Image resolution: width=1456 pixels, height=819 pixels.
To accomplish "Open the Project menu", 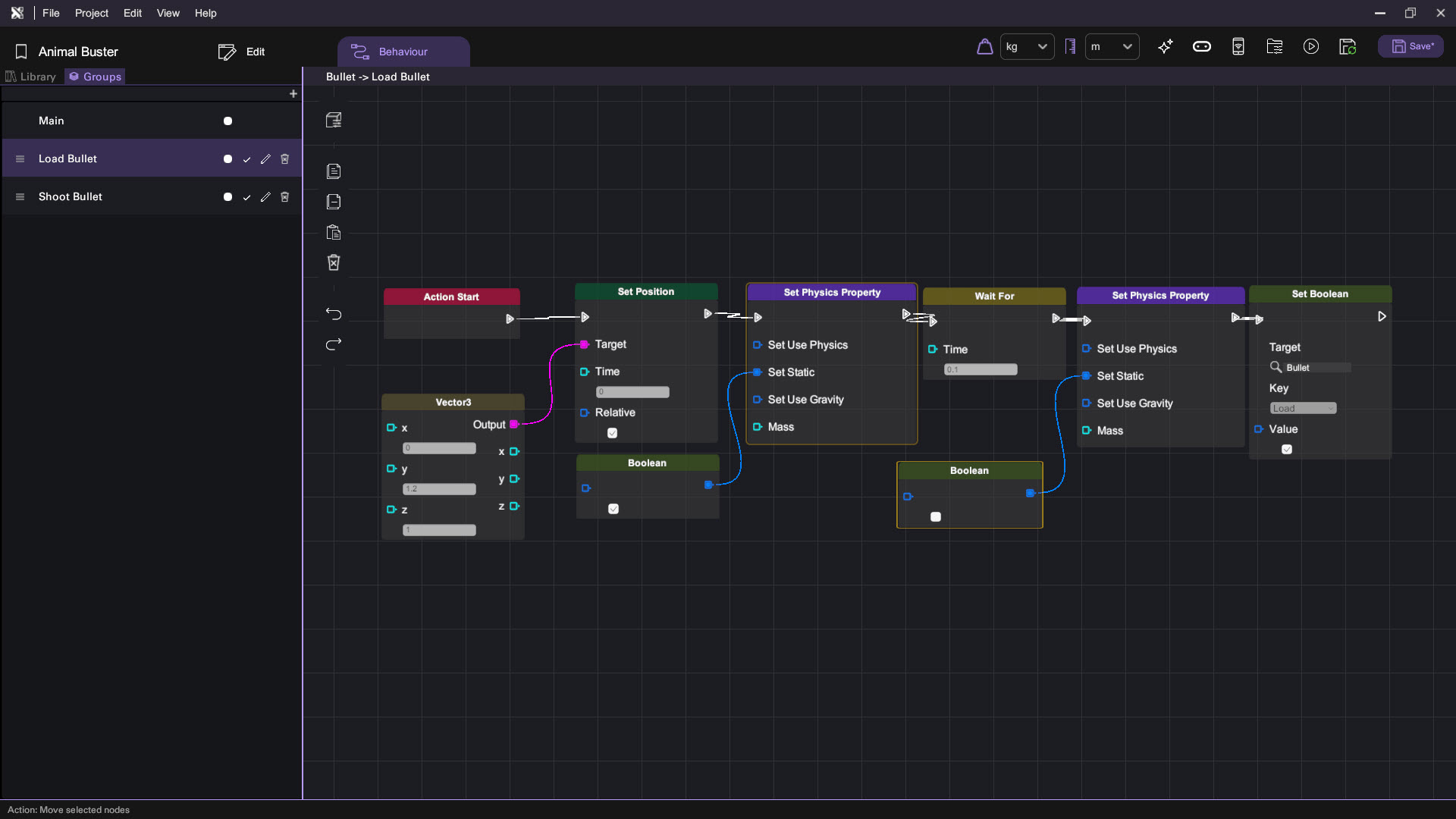I will tap(91, 13).
